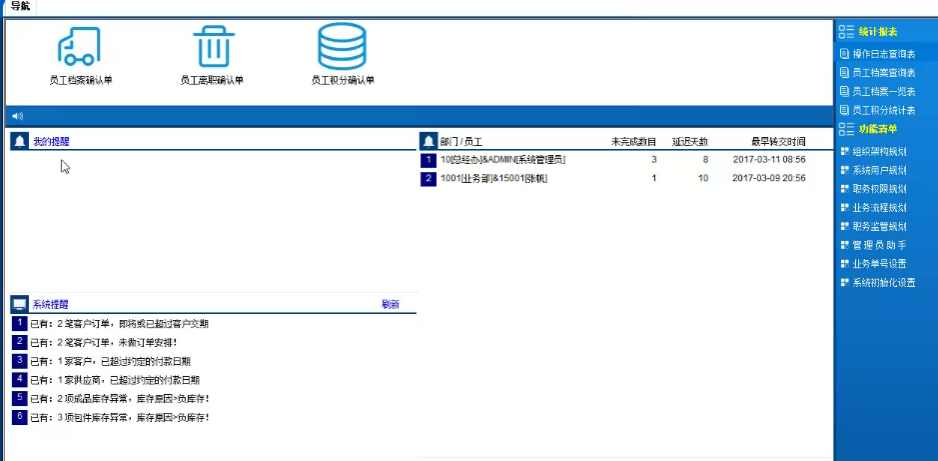The image size is (938, 461).
Task: Open 员工档案确认单 truck icon
Action: pyautogui.click(x=80, y=47)
